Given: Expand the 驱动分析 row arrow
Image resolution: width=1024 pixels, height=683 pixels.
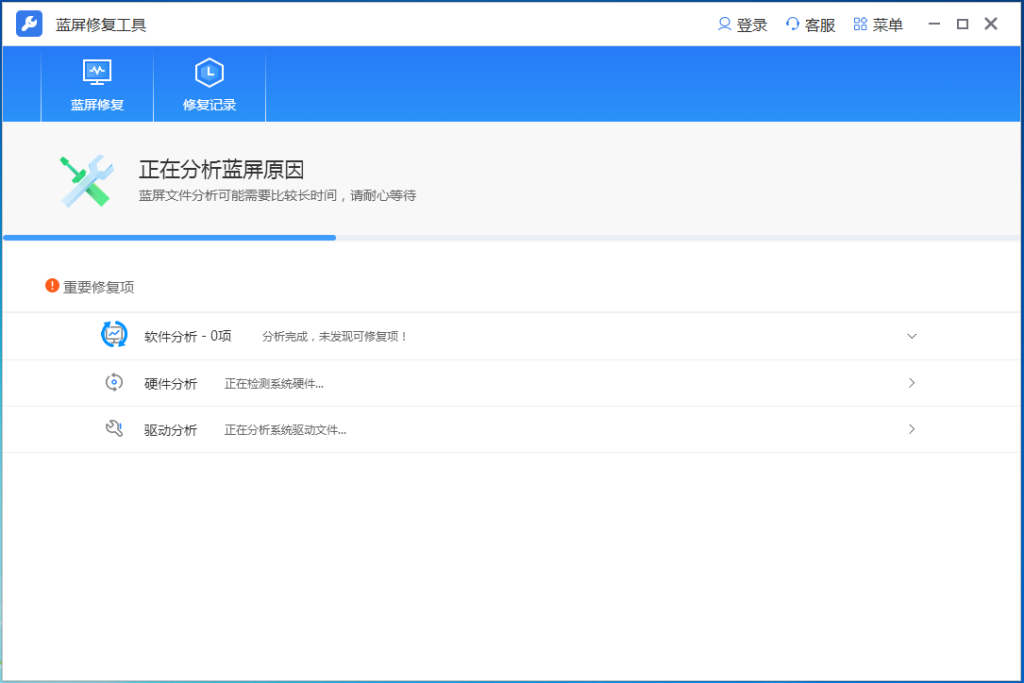Looking at the screenshot, I should (x=911, y=428).
